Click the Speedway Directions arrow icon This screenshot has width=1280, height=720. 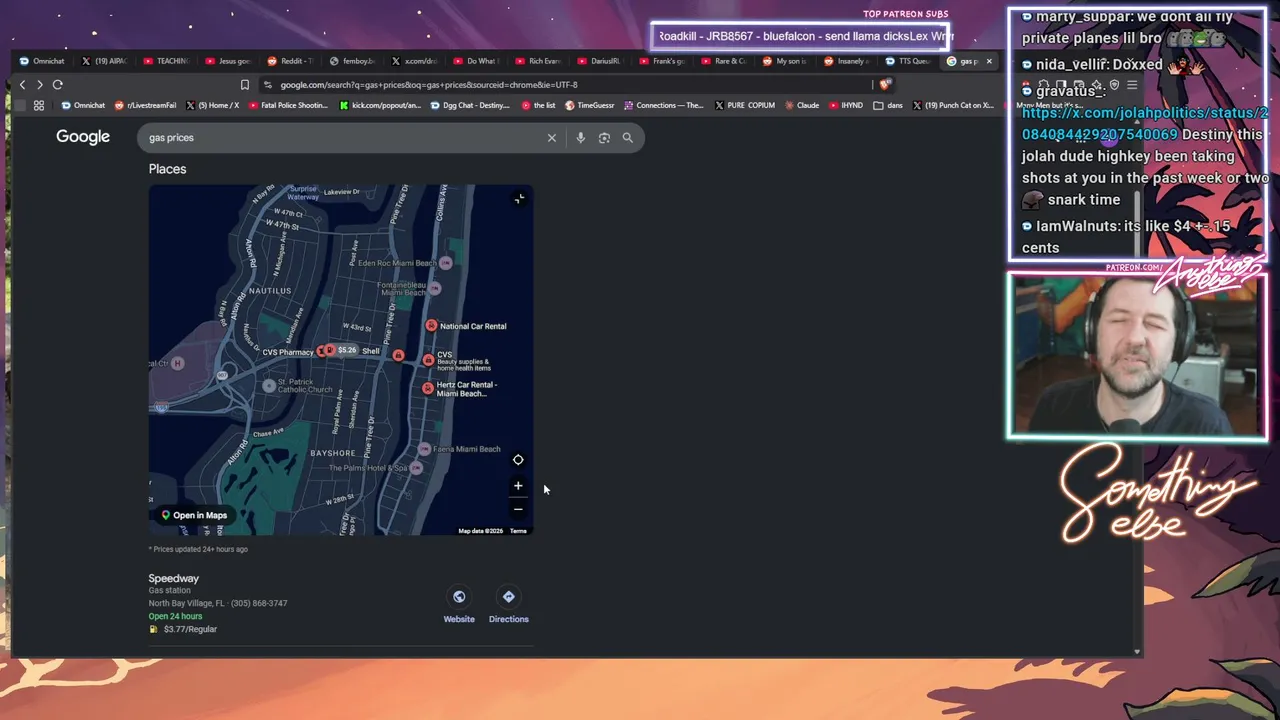click(508, 597)
